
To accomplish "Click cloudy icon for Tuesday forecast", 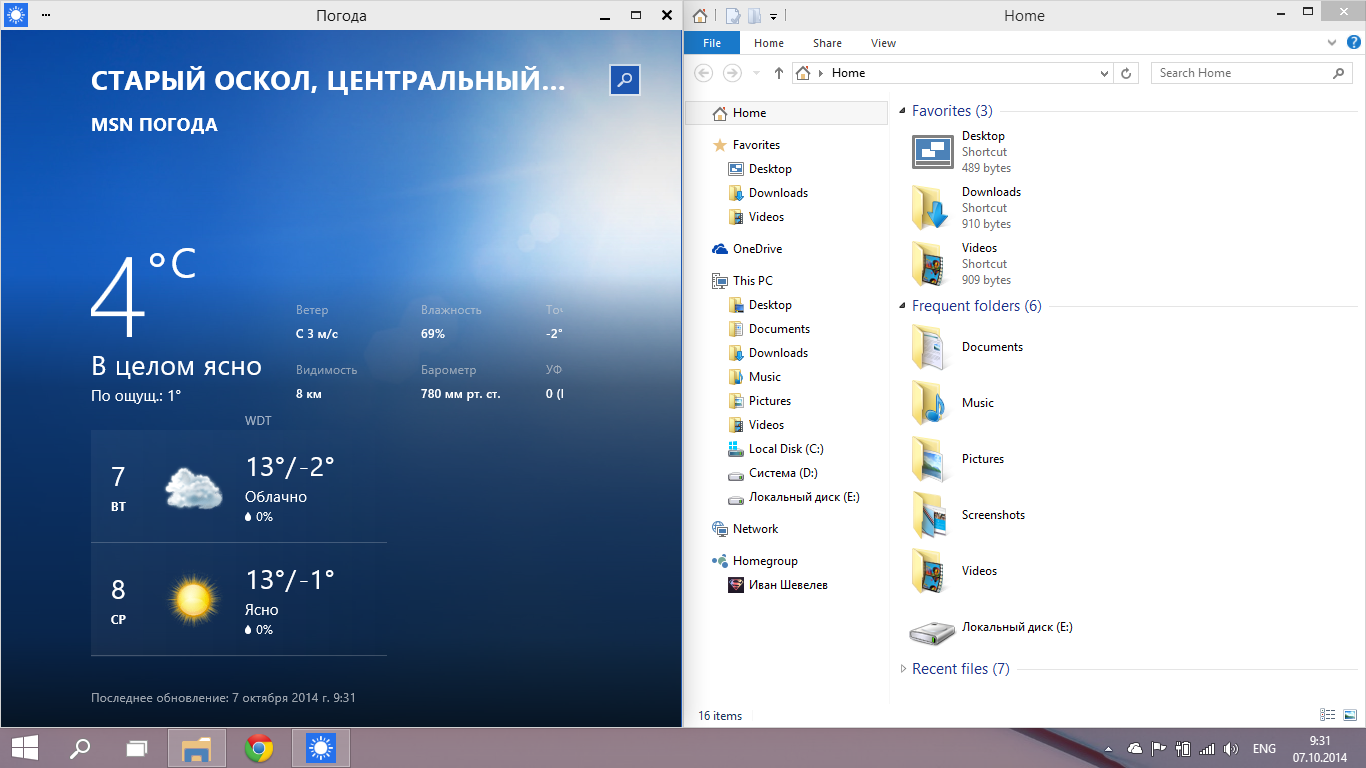I will click(193, 488).
